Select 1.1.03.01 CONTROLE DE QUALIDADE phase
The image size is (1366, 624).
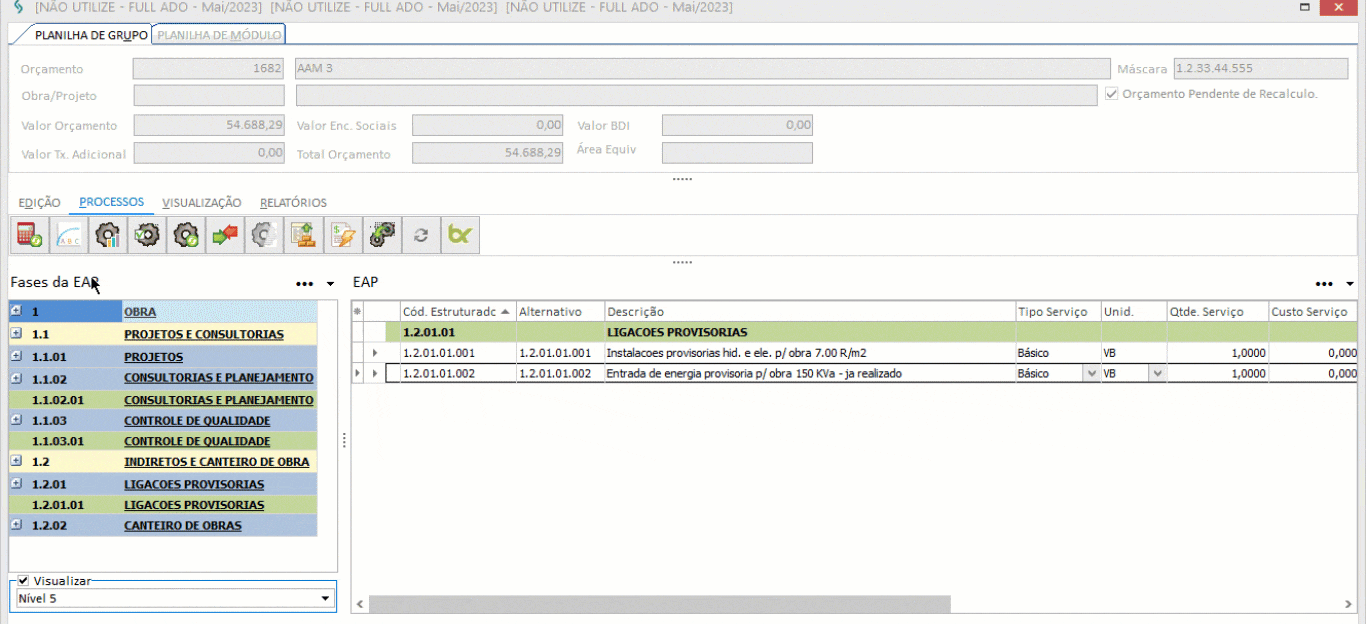point(197,441)
